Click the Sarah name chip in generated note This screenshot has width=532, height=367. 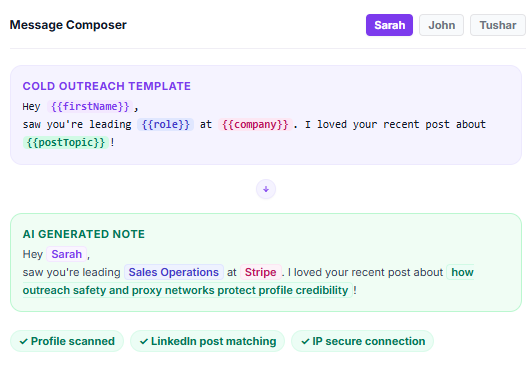tap(66, 254)
